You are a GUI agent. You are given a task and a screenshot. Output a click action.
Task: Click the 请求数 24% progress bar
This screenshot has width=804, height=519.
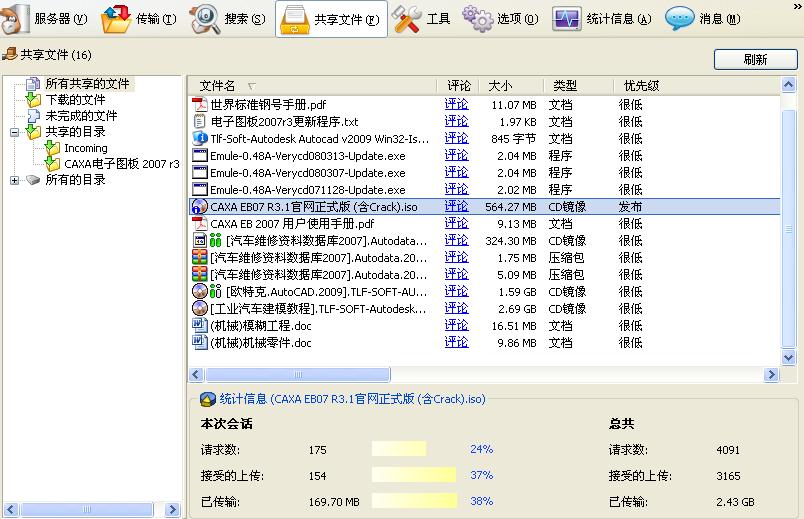[398, 449]
